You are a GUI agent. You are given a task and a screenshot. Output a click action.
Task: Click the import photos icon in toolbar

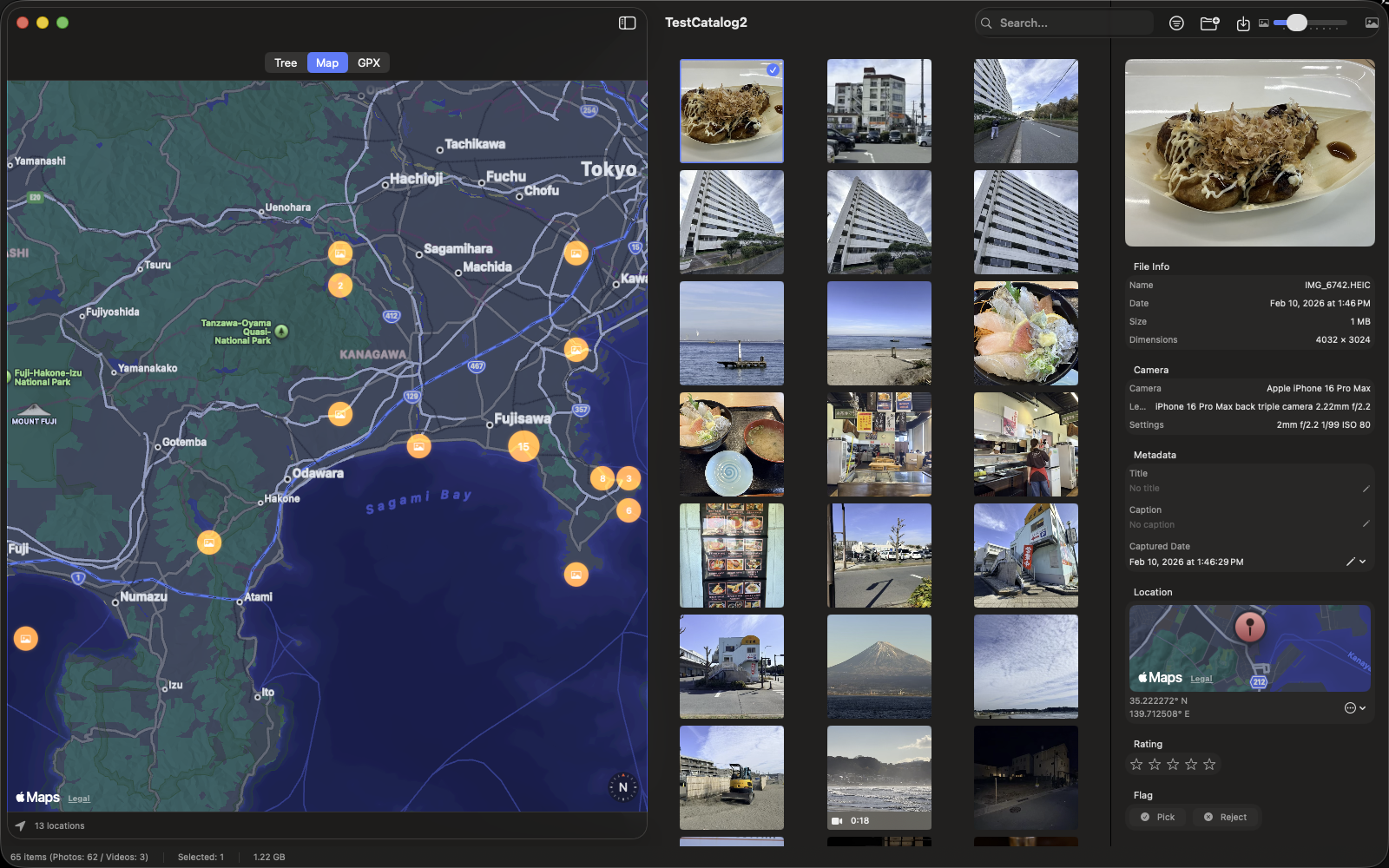coord(1241,23)
